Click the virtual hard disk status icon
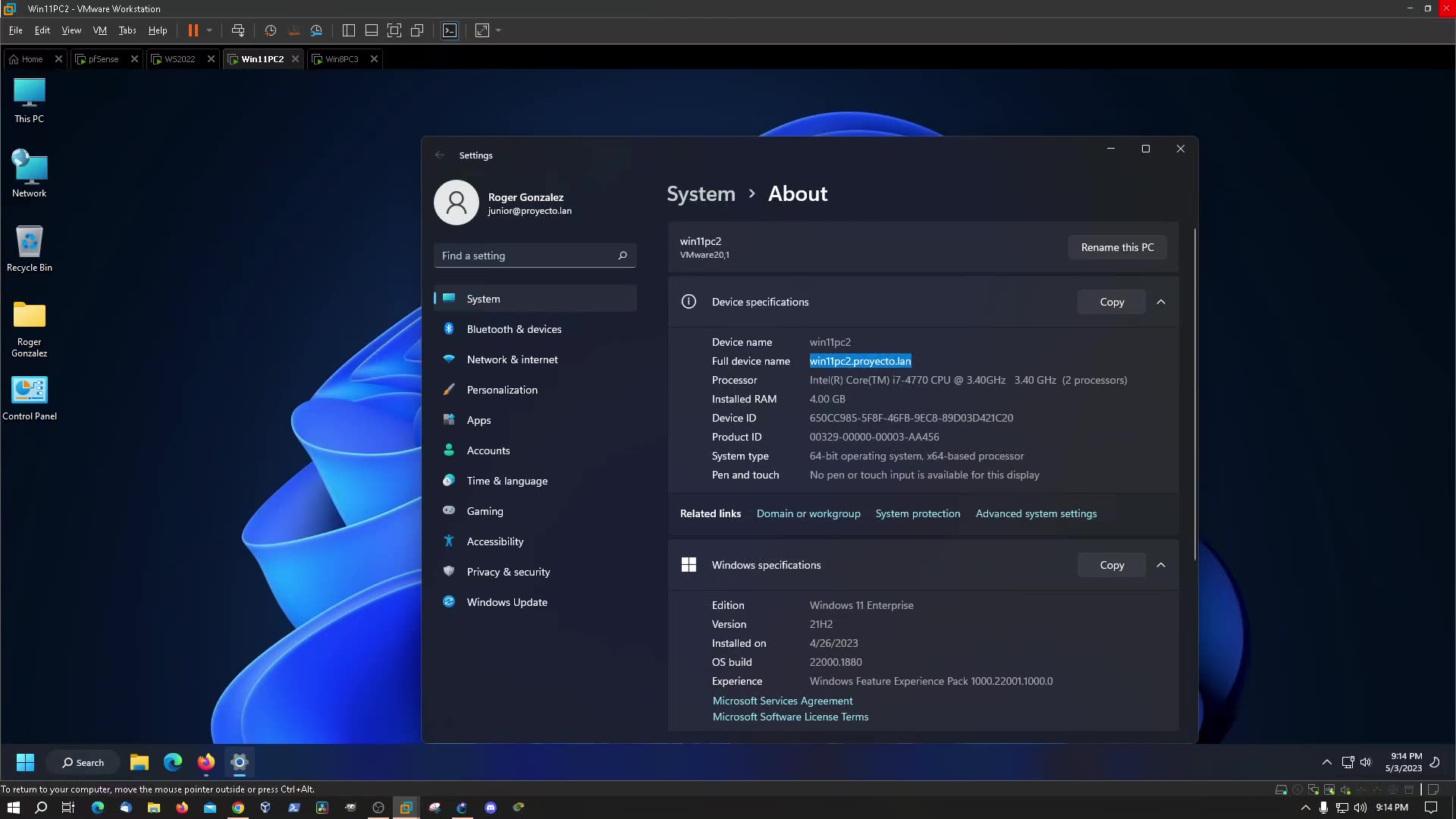 1282,789
